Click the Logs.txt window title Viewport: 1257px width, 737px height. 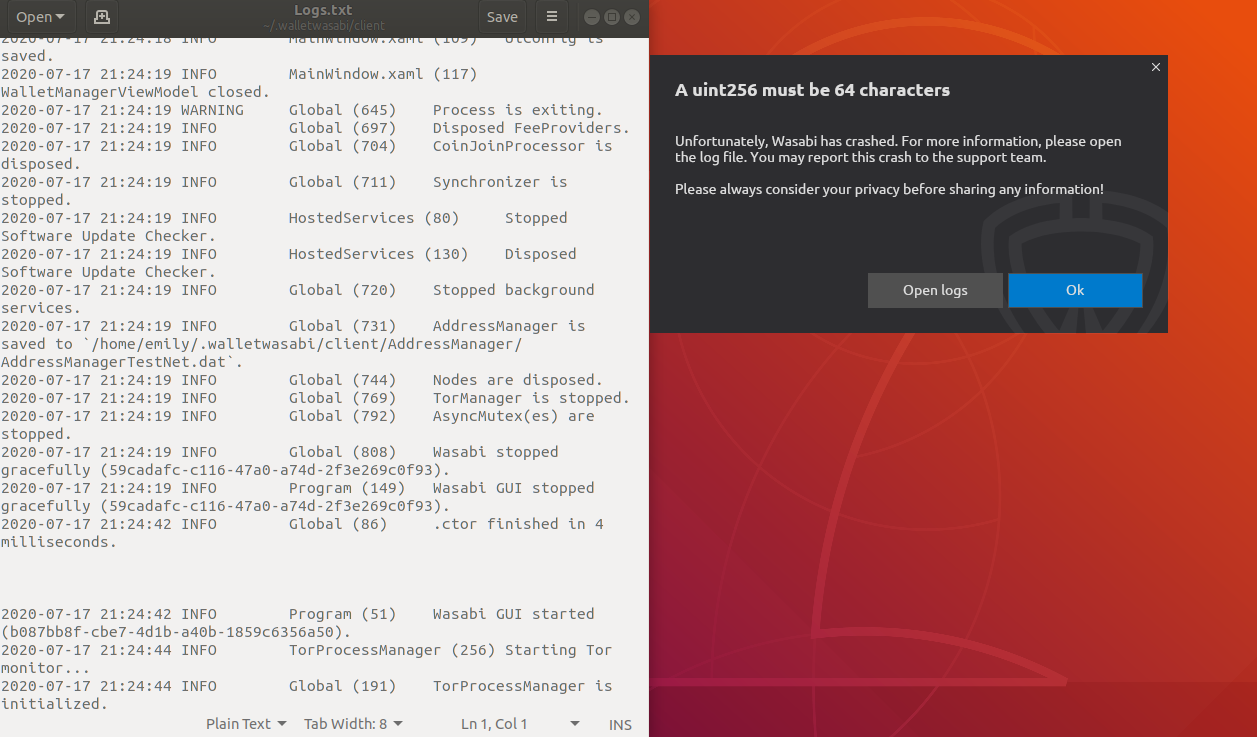tap(324, 10)
